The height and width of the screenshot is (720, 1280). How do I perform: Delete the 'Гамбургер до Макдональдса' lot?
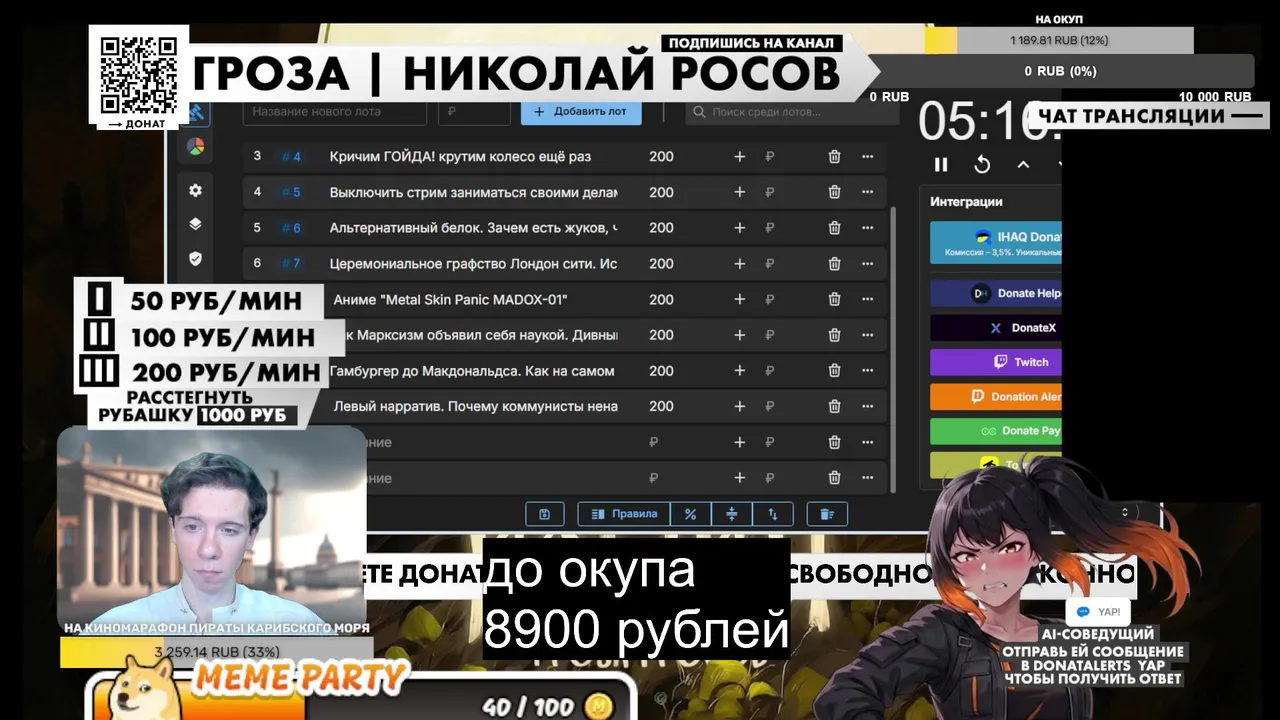click(x=834, y=371)
